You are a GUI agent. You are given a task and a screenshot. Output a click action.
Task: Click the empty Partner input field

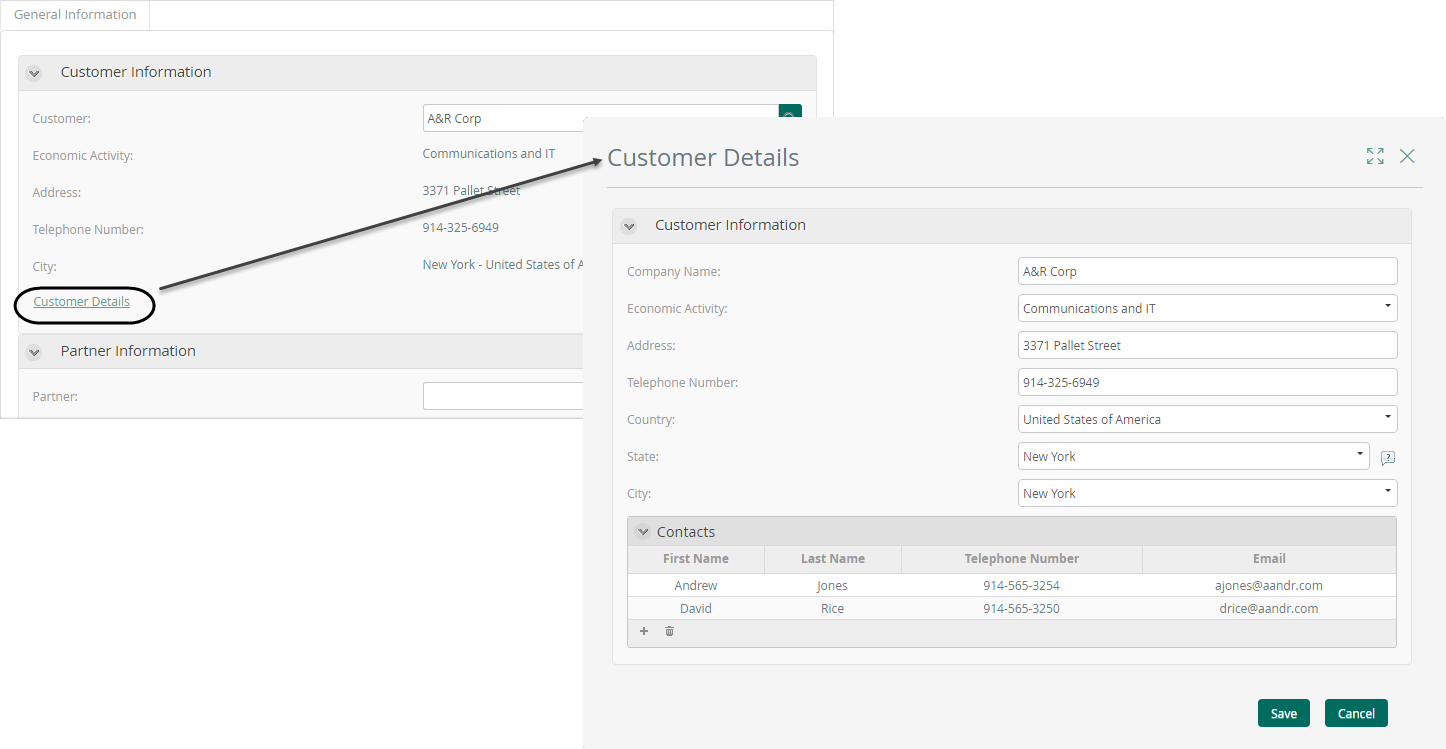503,396
